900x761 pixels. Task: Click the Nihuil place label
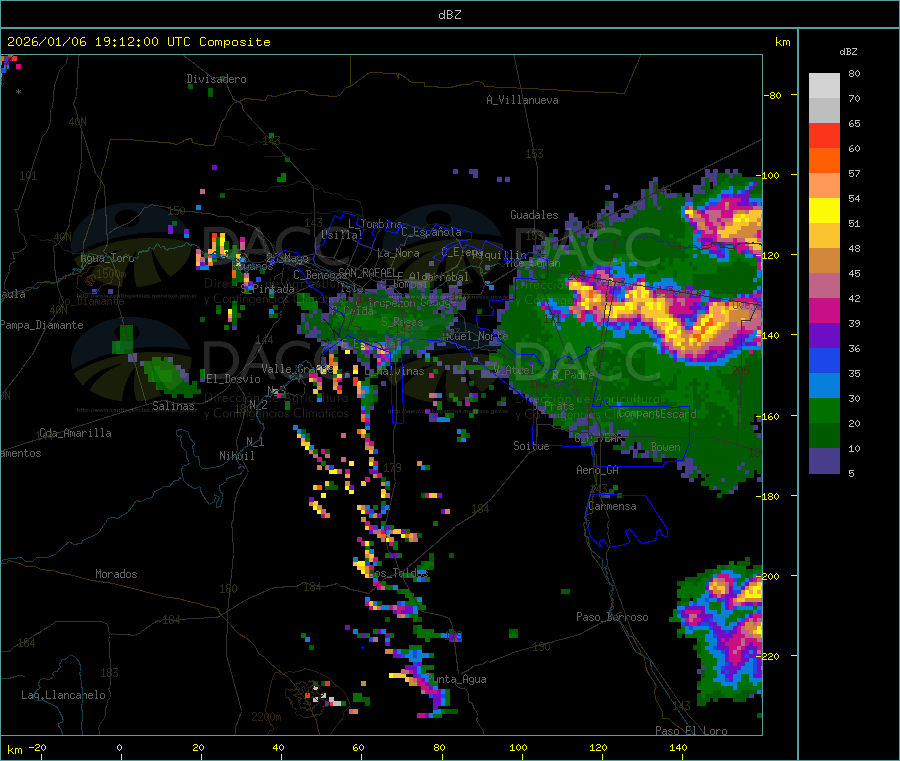(237, 456)
